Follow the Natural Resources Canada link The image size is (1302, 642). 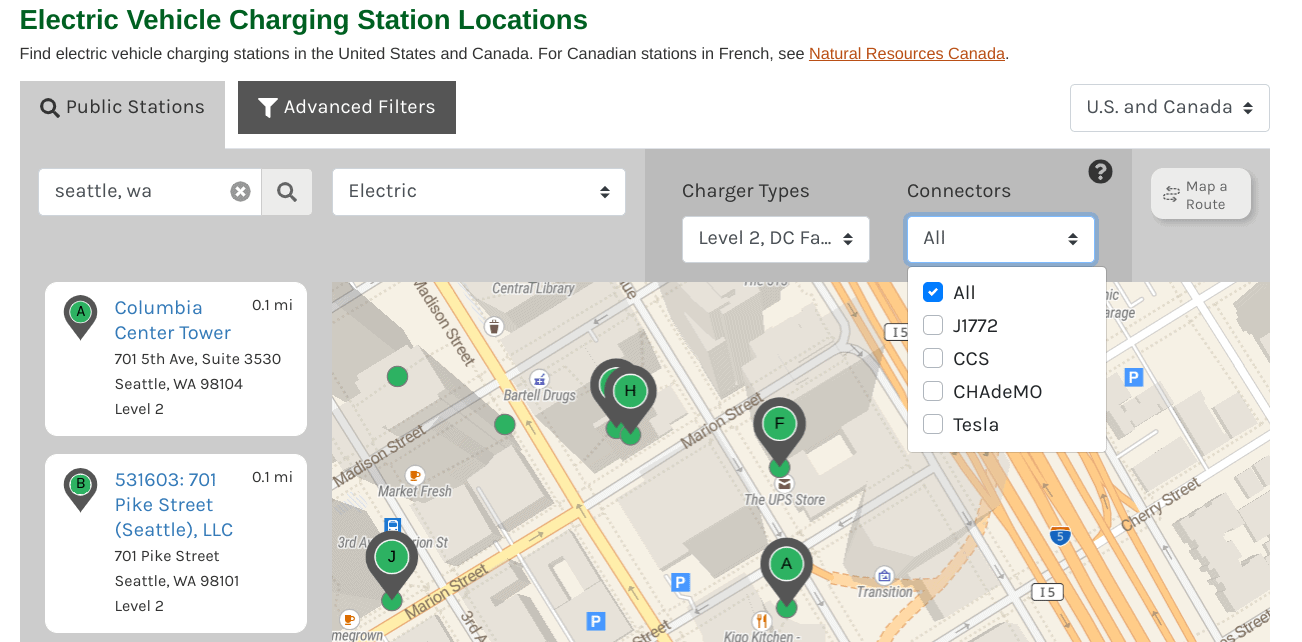point(906,54)
